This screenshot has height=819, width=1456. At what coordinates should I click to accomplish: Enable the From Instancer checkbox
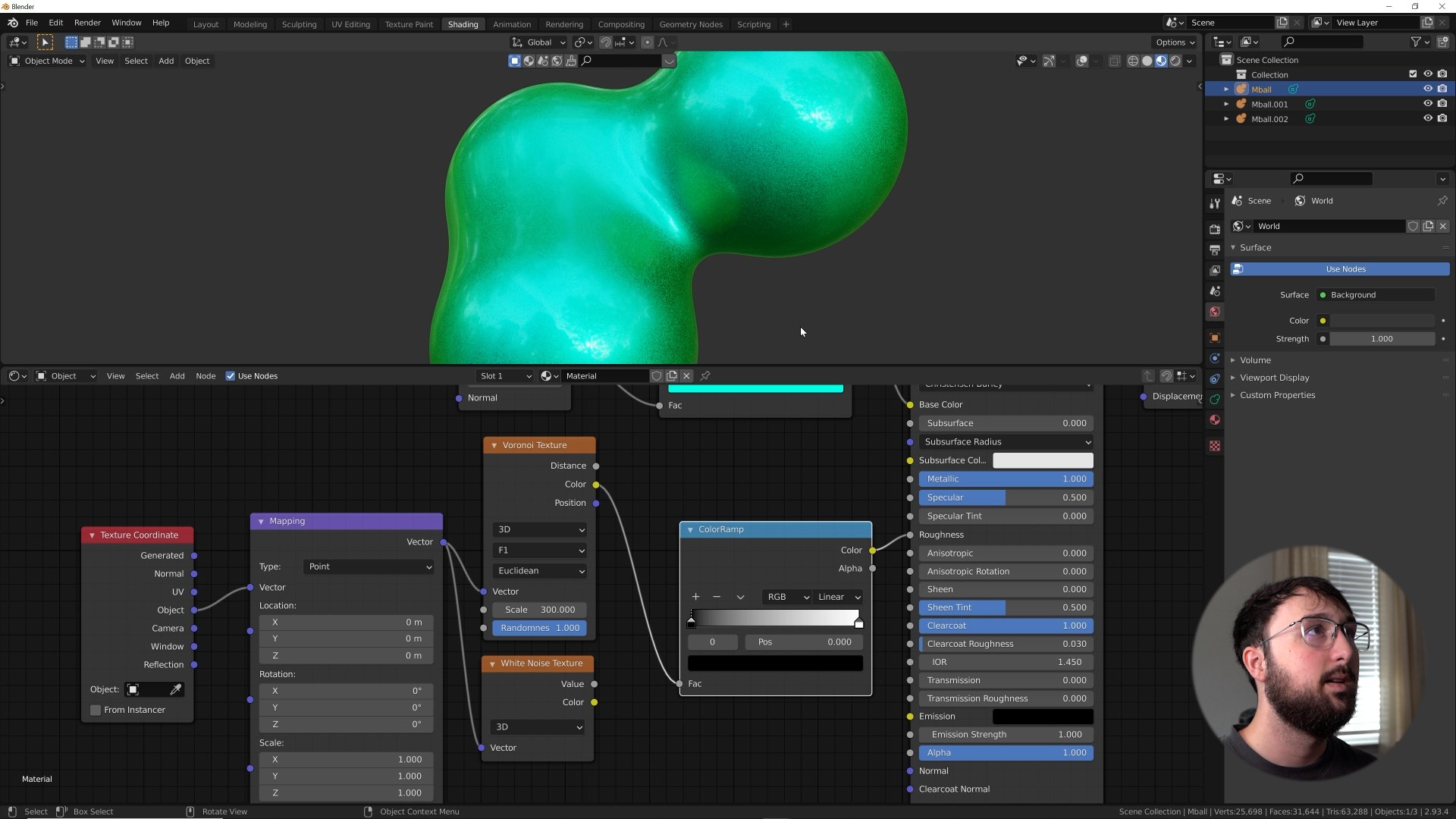coord(96,710)
